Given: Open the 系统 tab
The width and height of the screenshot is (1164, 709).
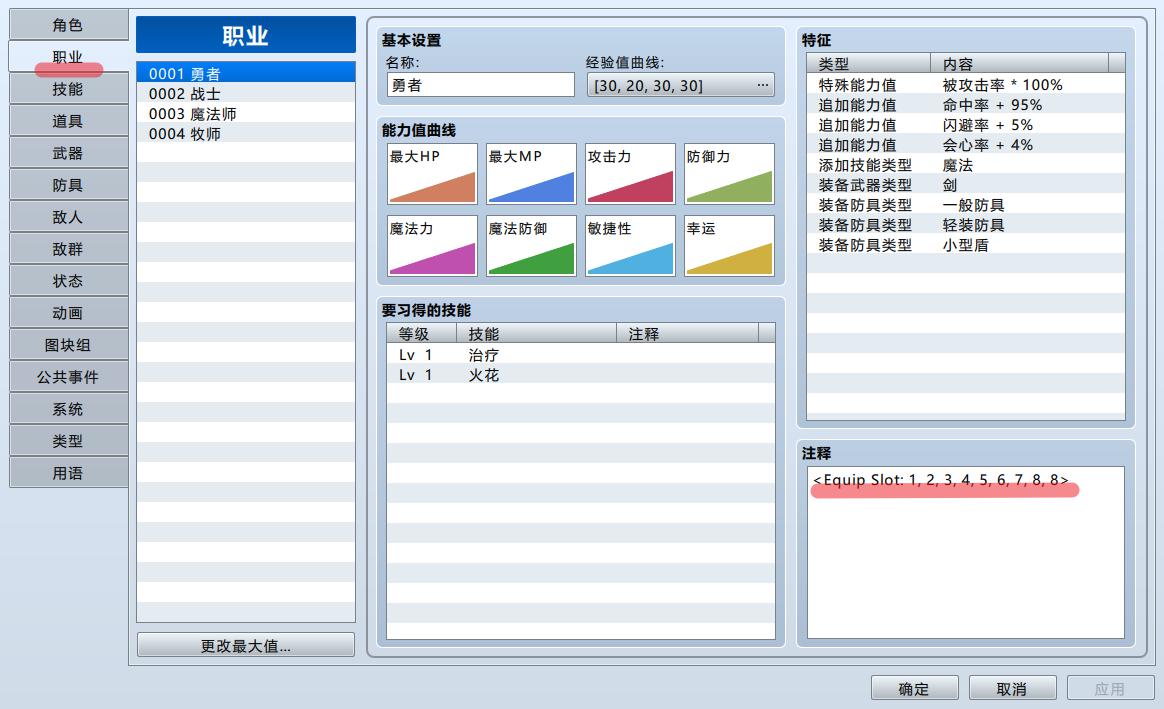Looking at the screenshot, I should (68, 408).
